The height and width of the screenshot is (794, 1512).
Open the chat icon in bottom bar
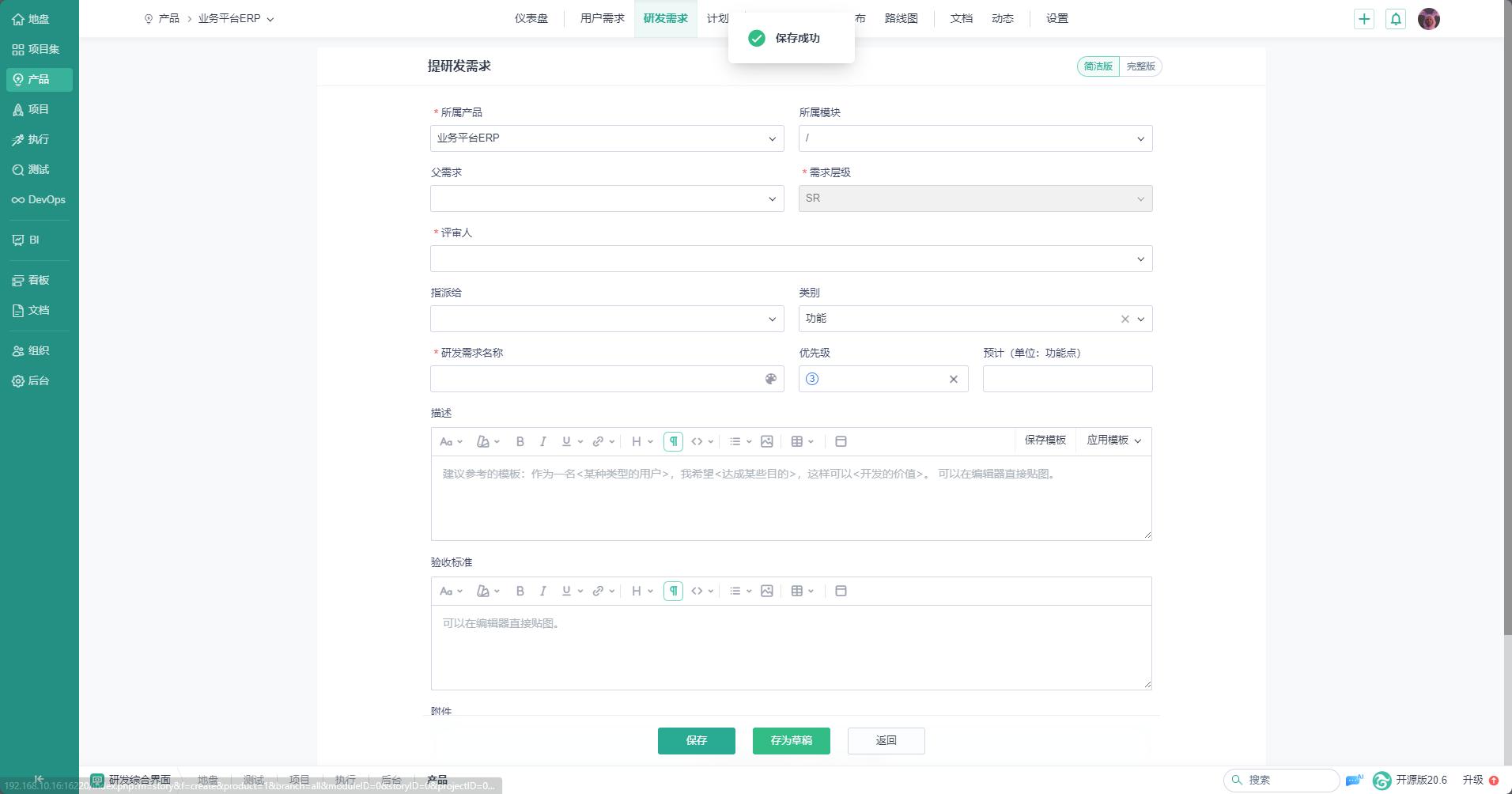(1354, 781)
